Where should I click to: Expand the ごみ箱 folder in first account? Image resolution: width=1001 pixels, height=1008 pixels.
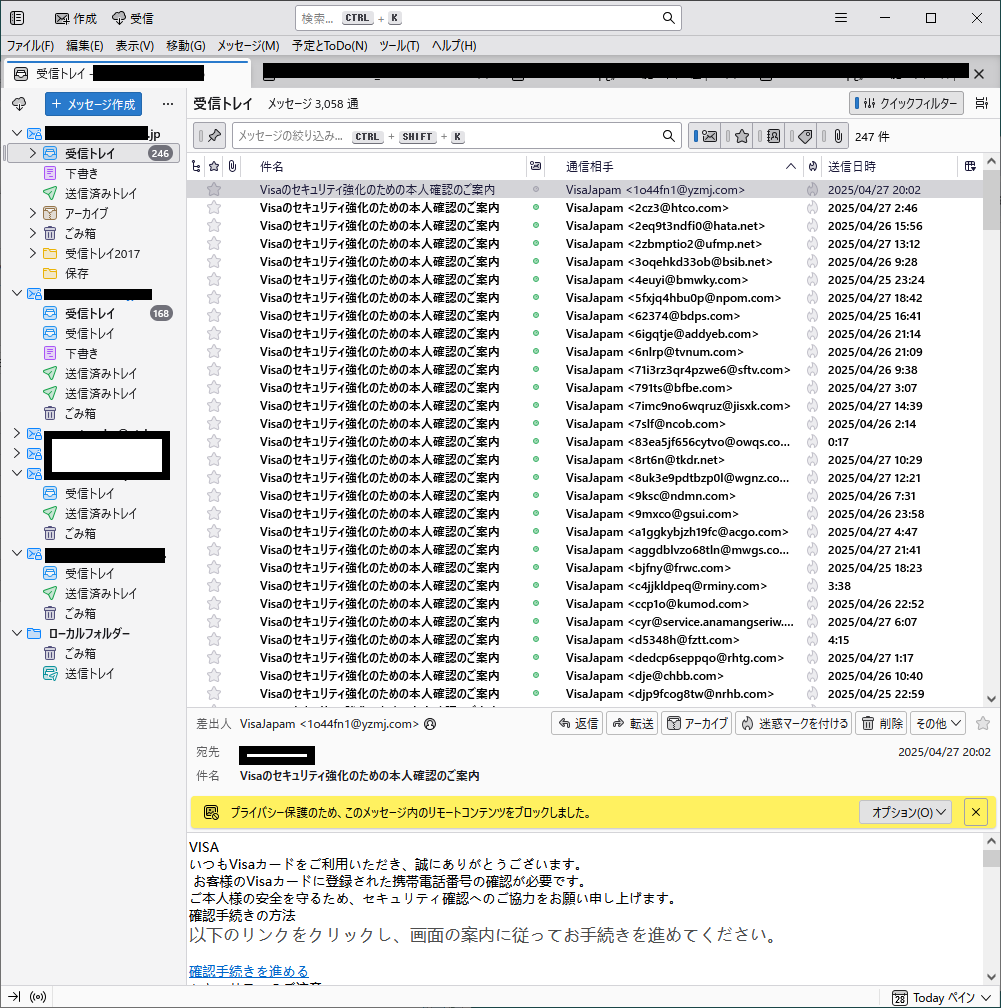pos(33,233)
